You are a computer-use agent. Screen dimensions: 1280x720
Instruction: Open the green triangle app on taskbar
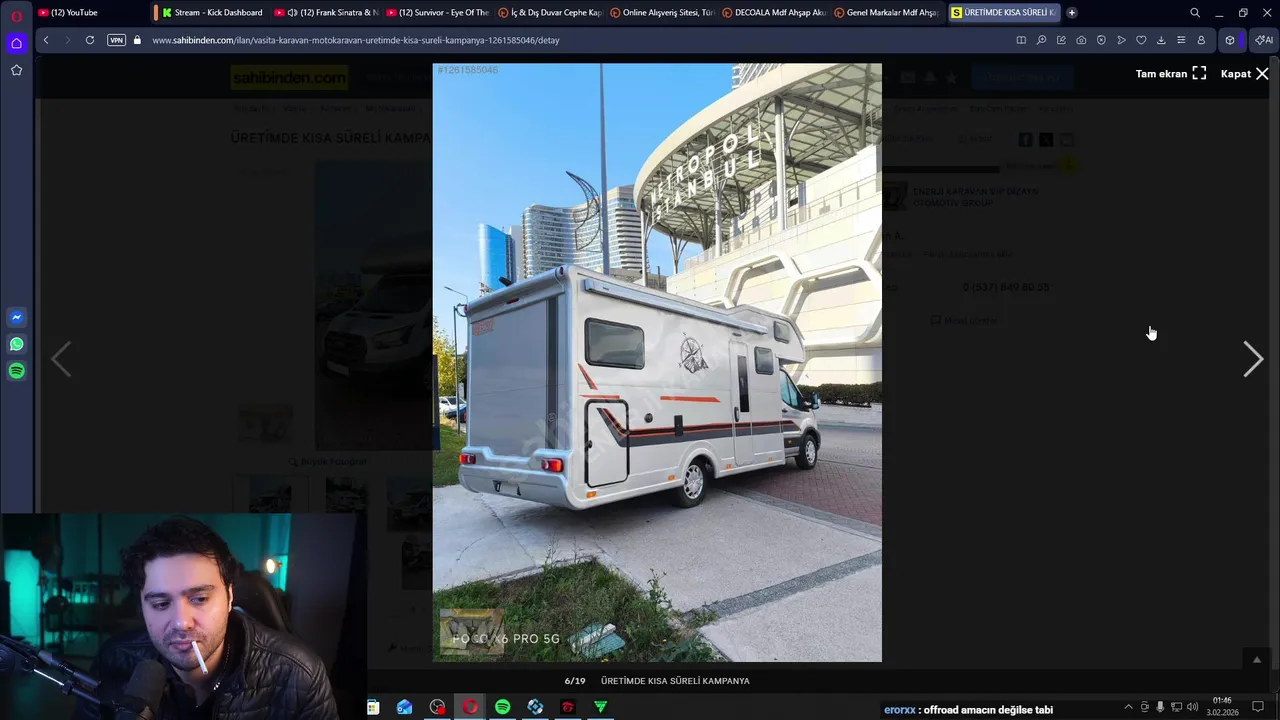(x=601, y=707)
